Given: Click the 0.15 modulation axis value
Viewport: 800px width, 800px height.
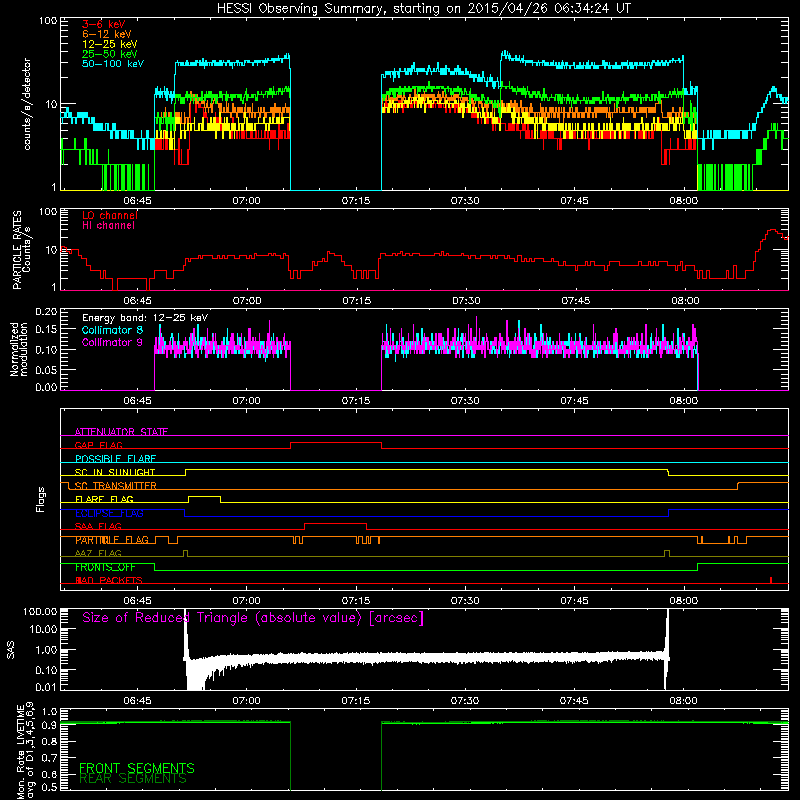Looking at the screenshot, I should (x=46, y=330).
